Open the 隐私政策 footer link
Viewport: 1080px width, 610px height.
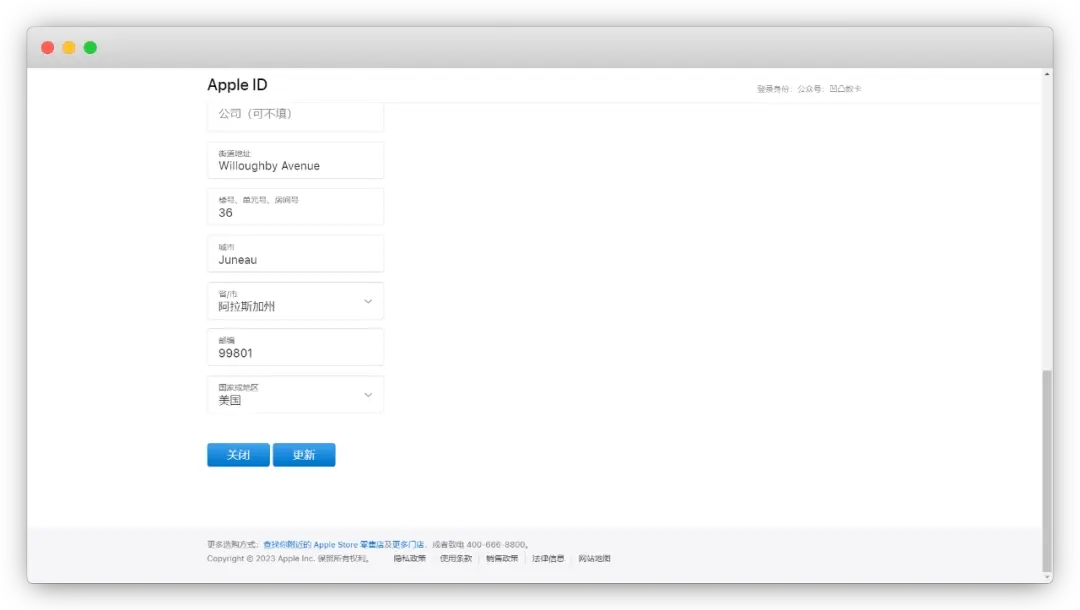(410, 558)
